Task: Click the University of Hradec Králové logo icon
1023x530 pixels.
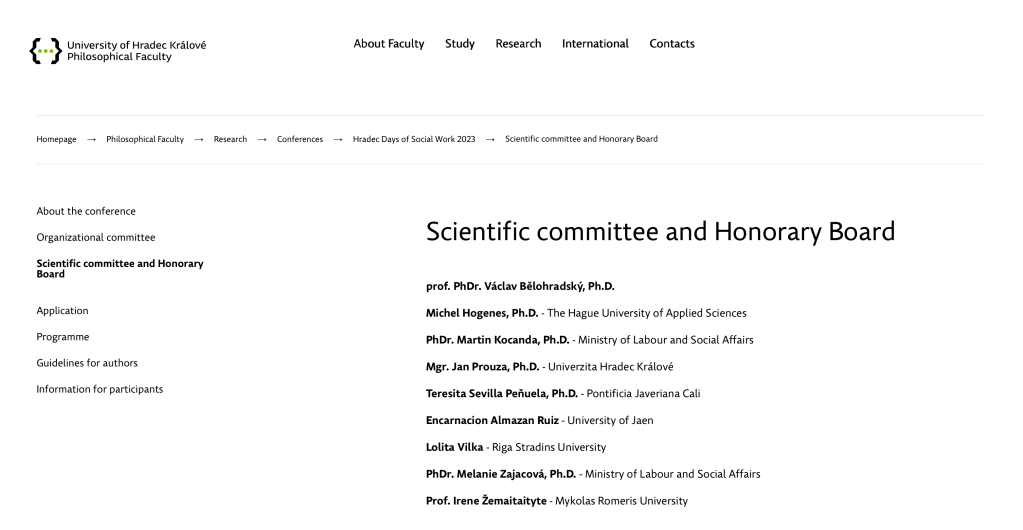Action: click(x=45, y=51)
